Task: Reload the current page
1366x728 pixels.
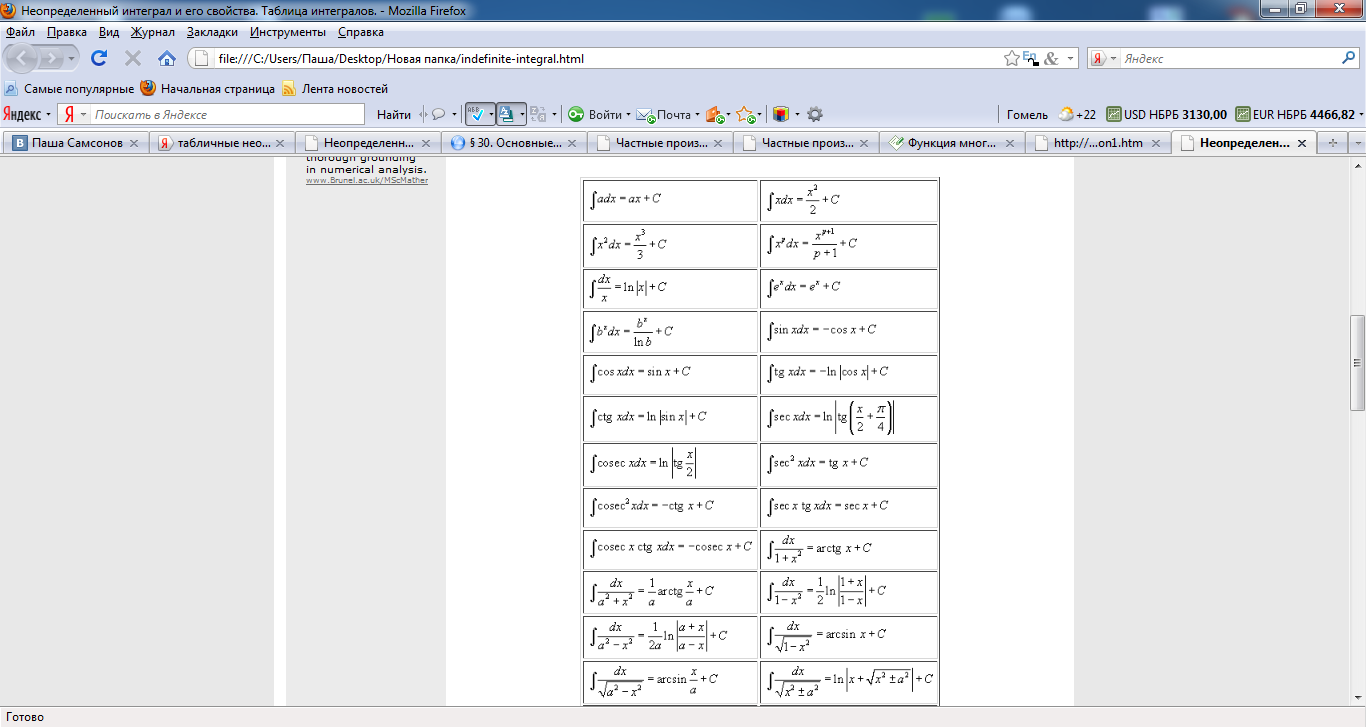Action: click(99, 58)
